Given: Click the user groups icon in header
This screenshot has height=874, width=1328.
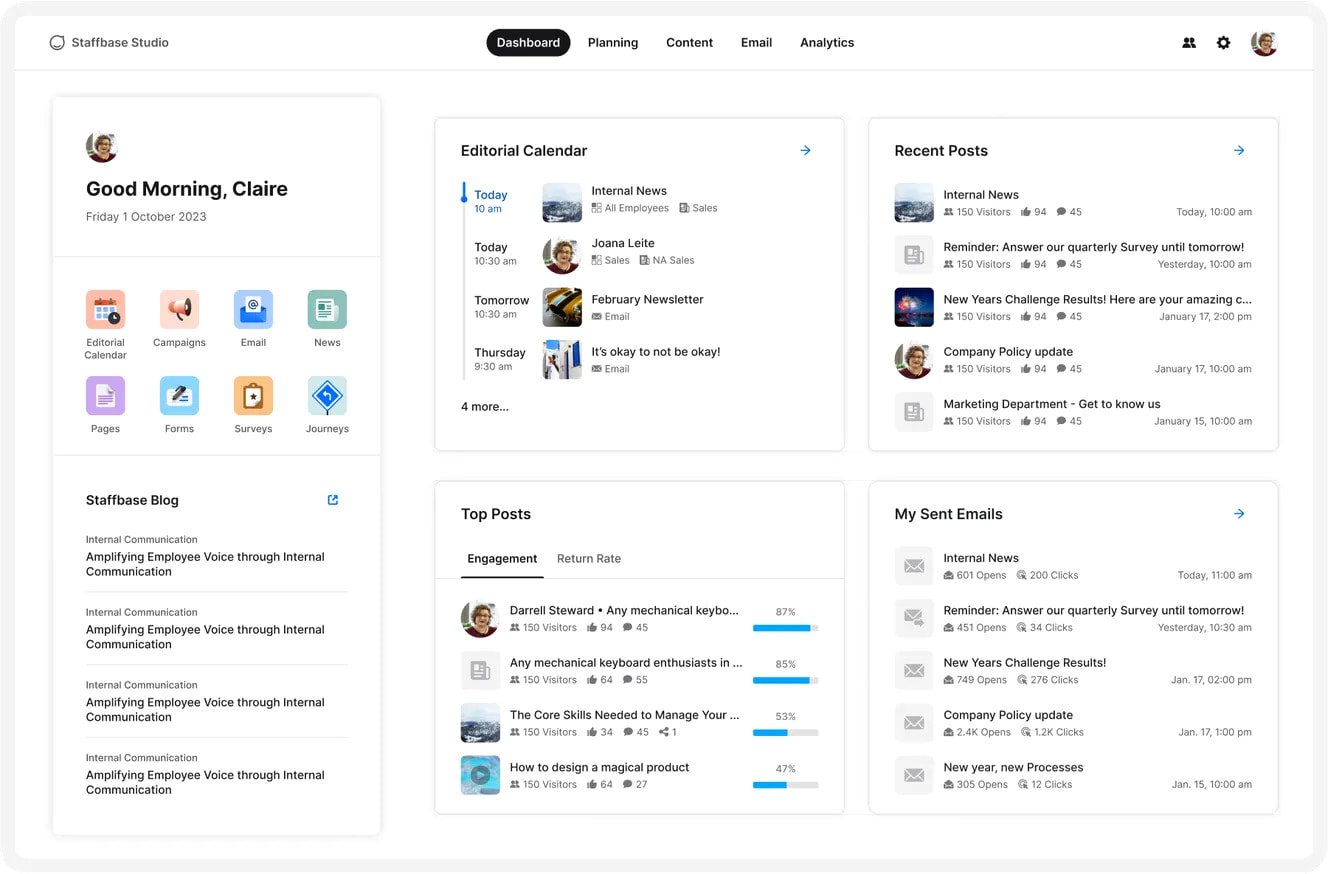Looking at the screenshot, I should pyautogui.click(x=1188, y=42).
